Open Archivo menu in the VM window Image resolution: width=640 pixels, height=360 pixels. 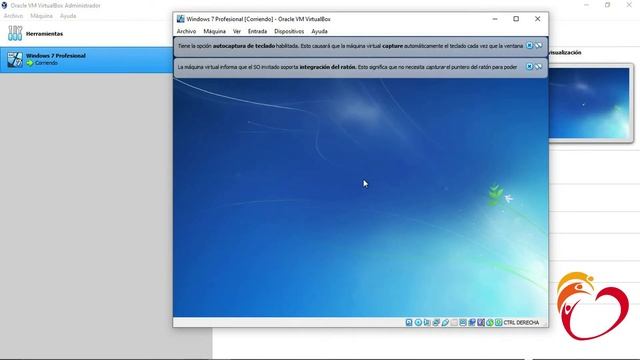[x=186, y=31]
